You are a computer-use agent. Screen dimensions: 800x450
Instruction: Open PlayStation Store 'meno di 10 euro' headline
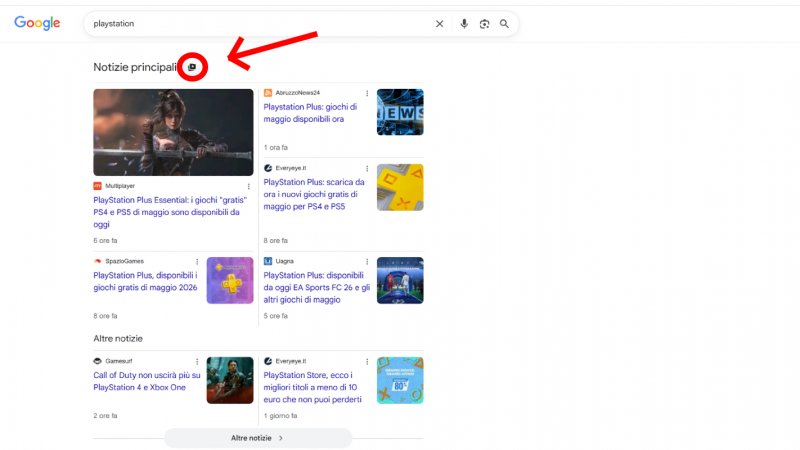pyautogui.click(x=313, y=387)
